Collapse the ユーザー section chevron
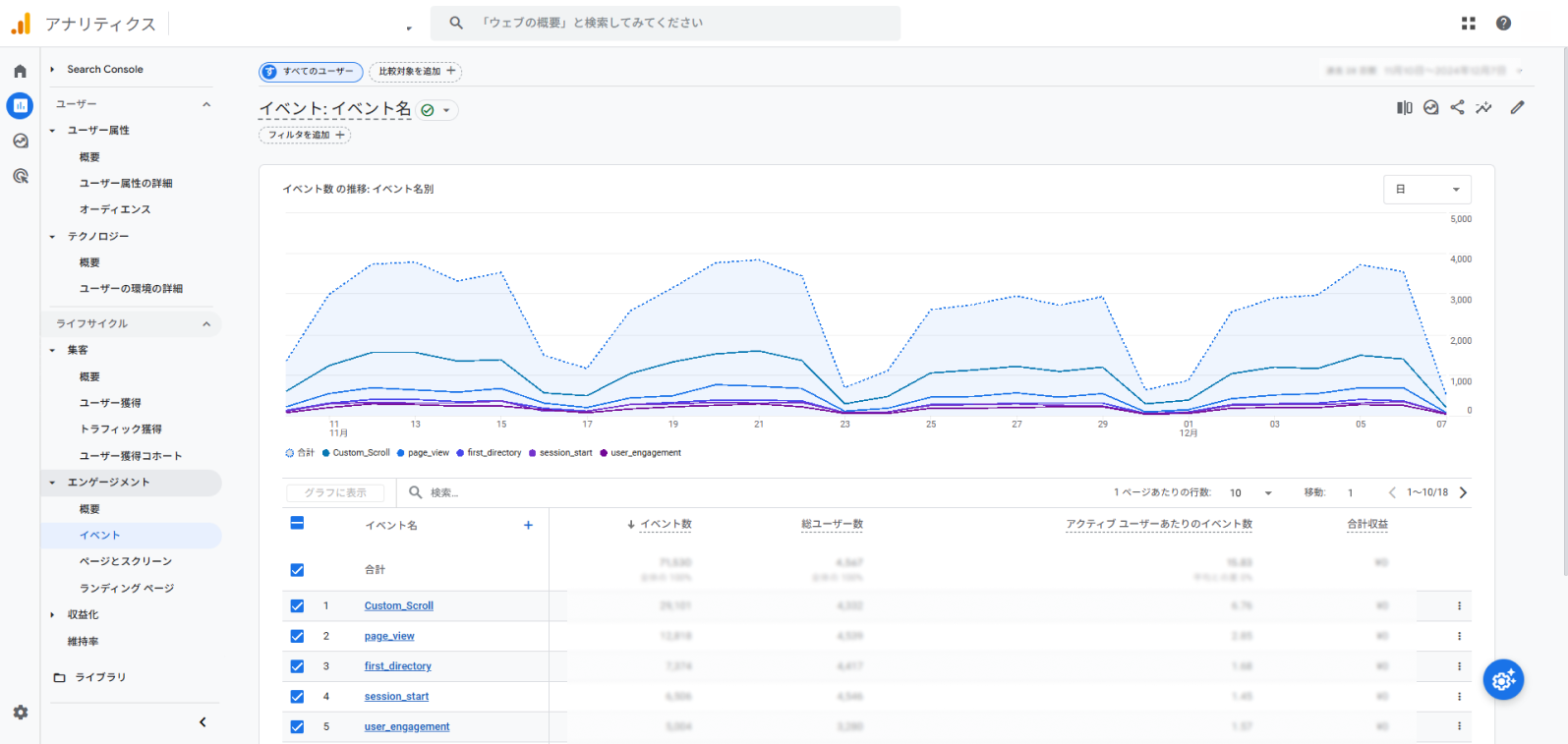 tap(206, 104)
